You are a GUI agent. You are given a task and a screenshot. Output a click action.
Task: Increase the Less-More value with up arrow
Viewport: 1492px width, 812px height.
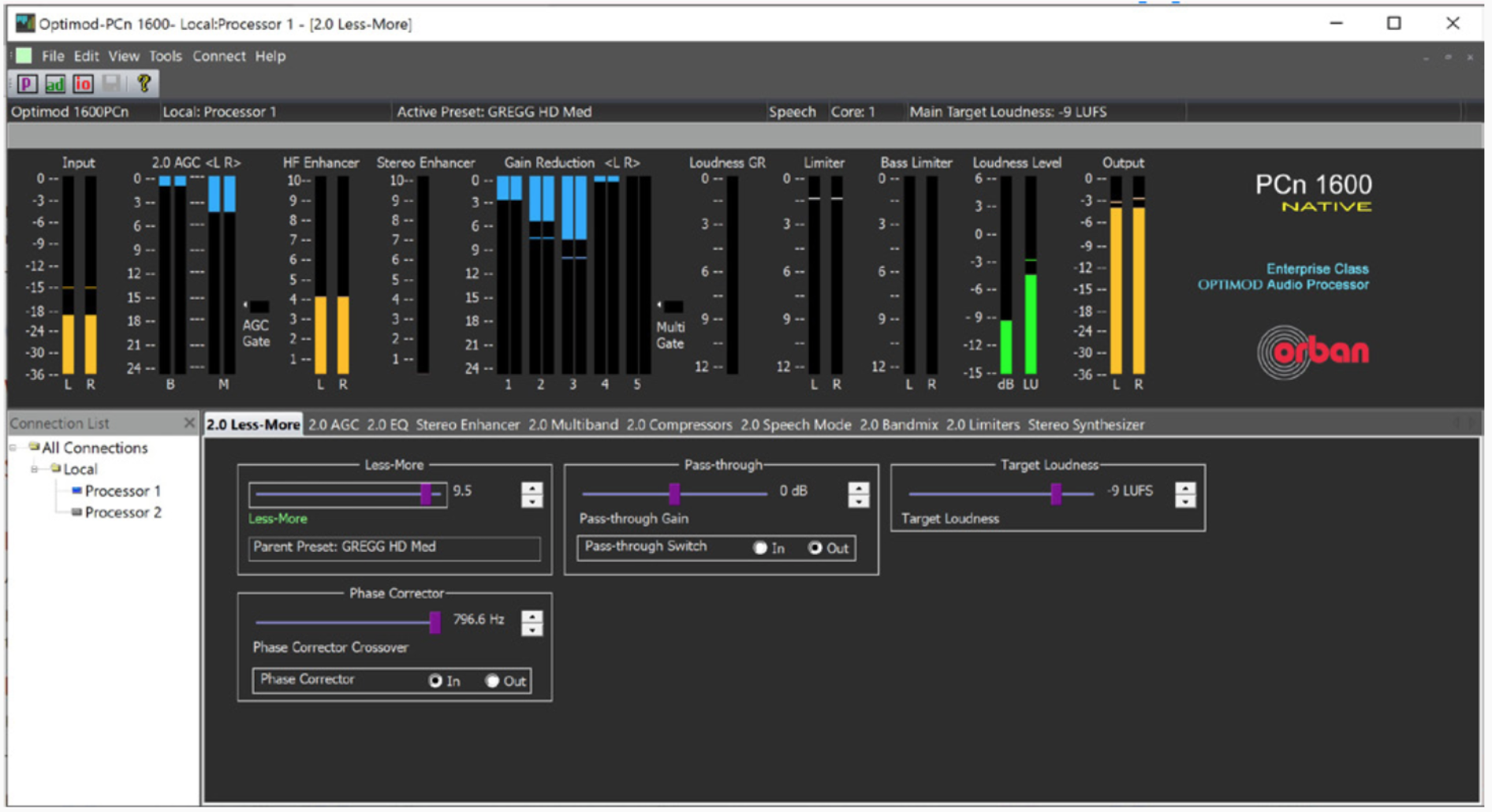click(x=532, y=488)
